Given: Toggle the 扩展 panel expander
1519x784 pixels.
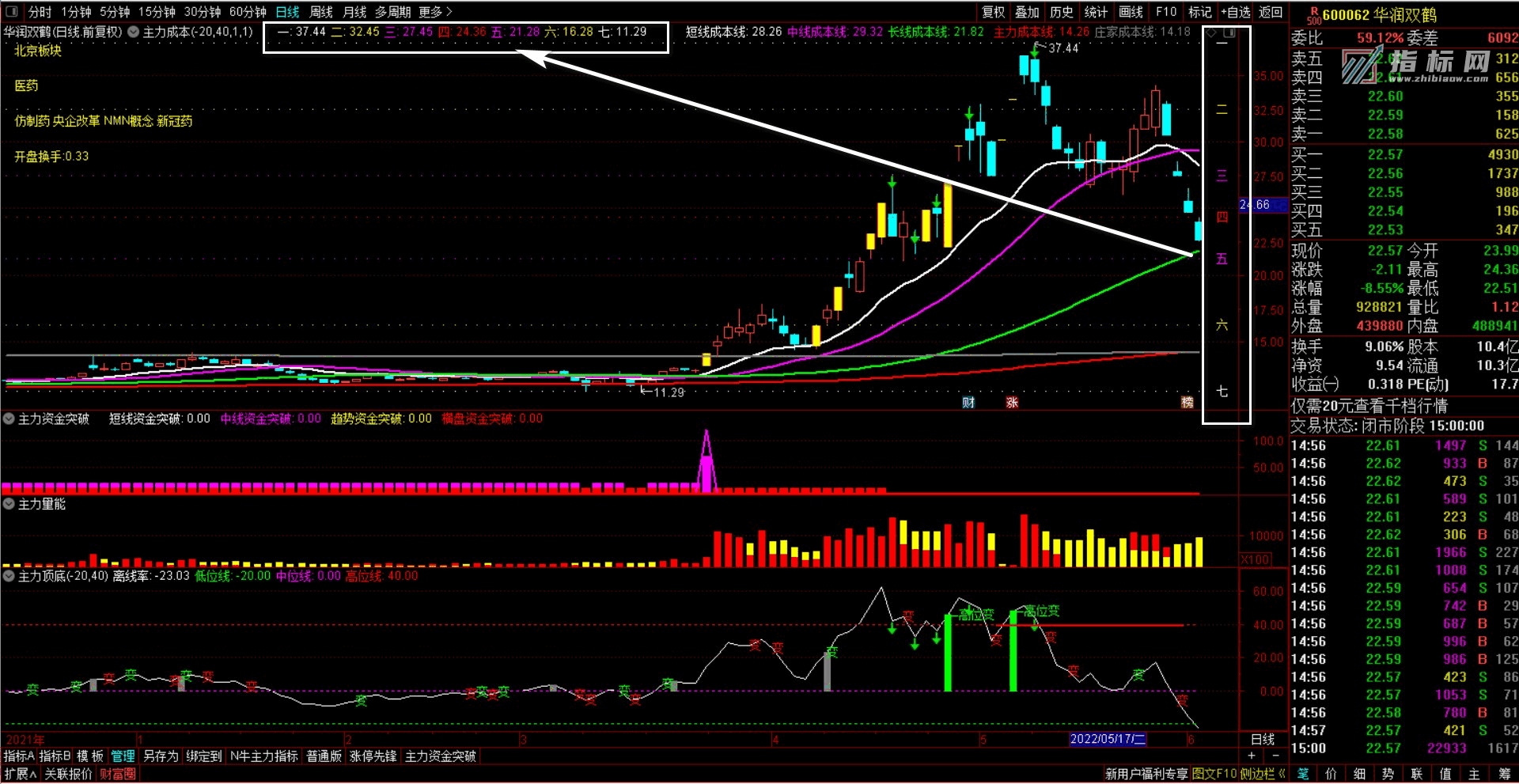Looking at the screenshot, I should coord(20,774).
